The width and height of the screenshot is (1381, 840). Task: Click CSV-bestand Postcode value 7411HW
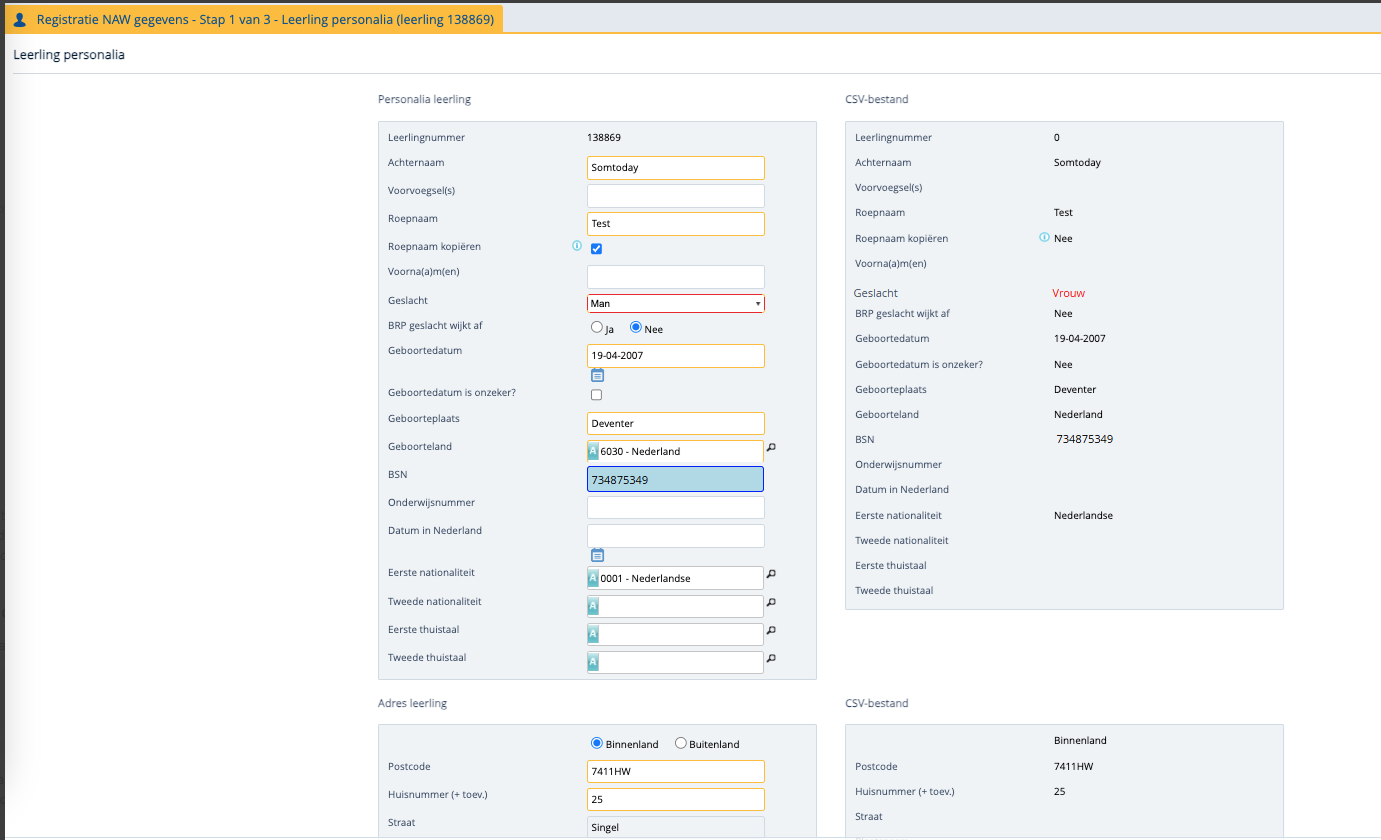[1073, 766]
